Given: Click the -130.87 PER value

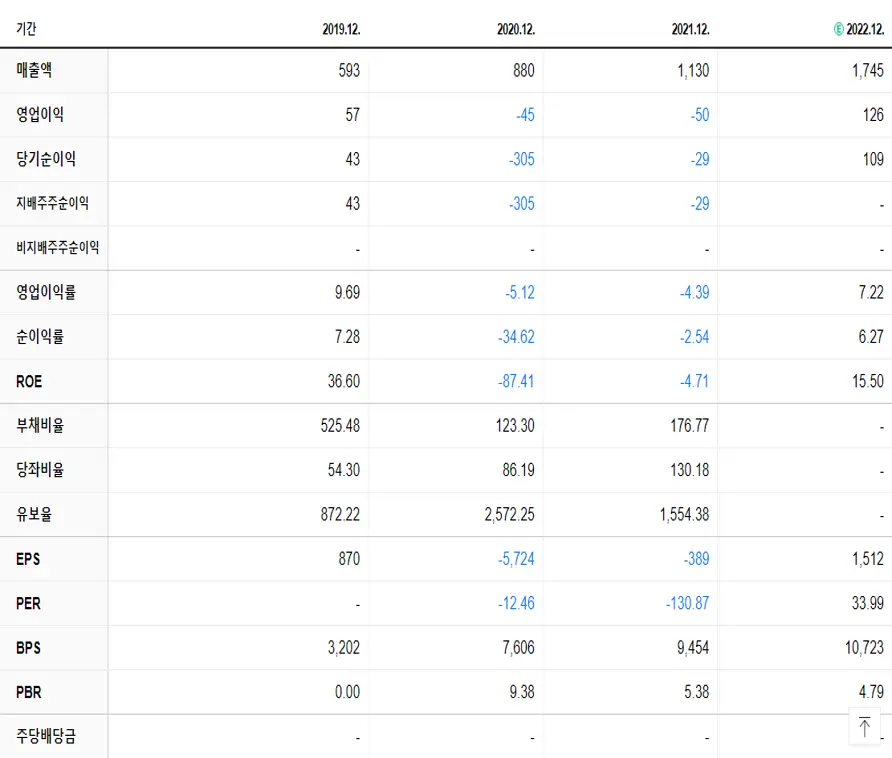Looking at the screenshot, I should tap(688, 603).
